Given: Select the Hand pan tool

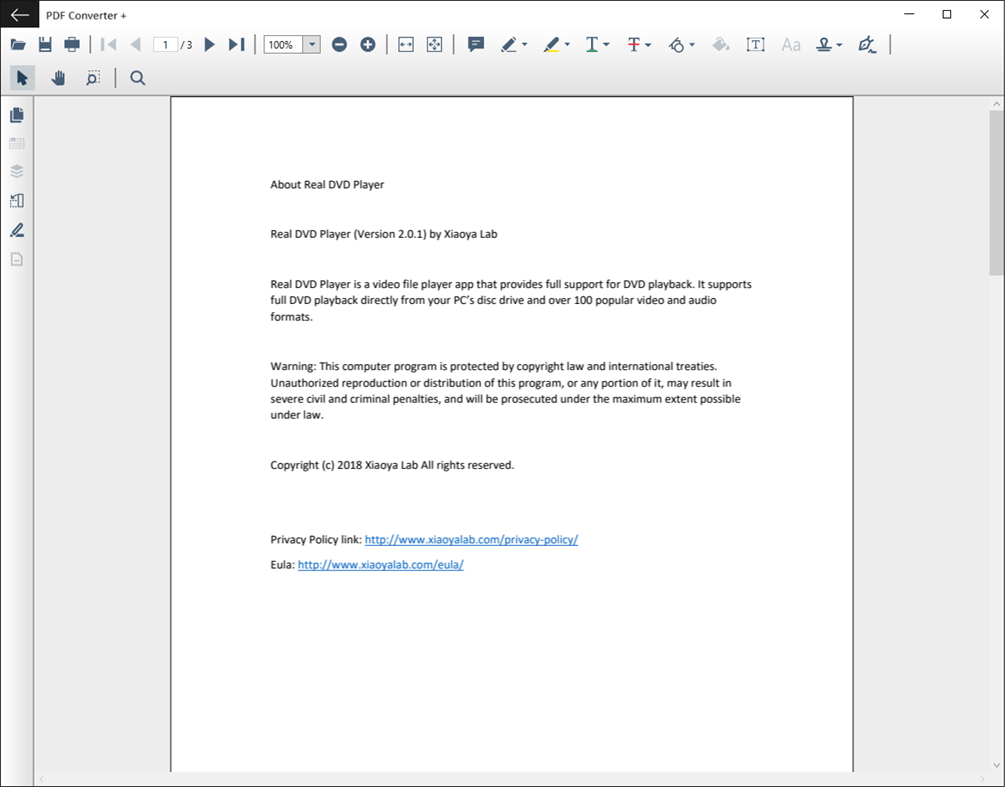Looking at the screenshot, I should pyautogui.click(x=57, y=77).
